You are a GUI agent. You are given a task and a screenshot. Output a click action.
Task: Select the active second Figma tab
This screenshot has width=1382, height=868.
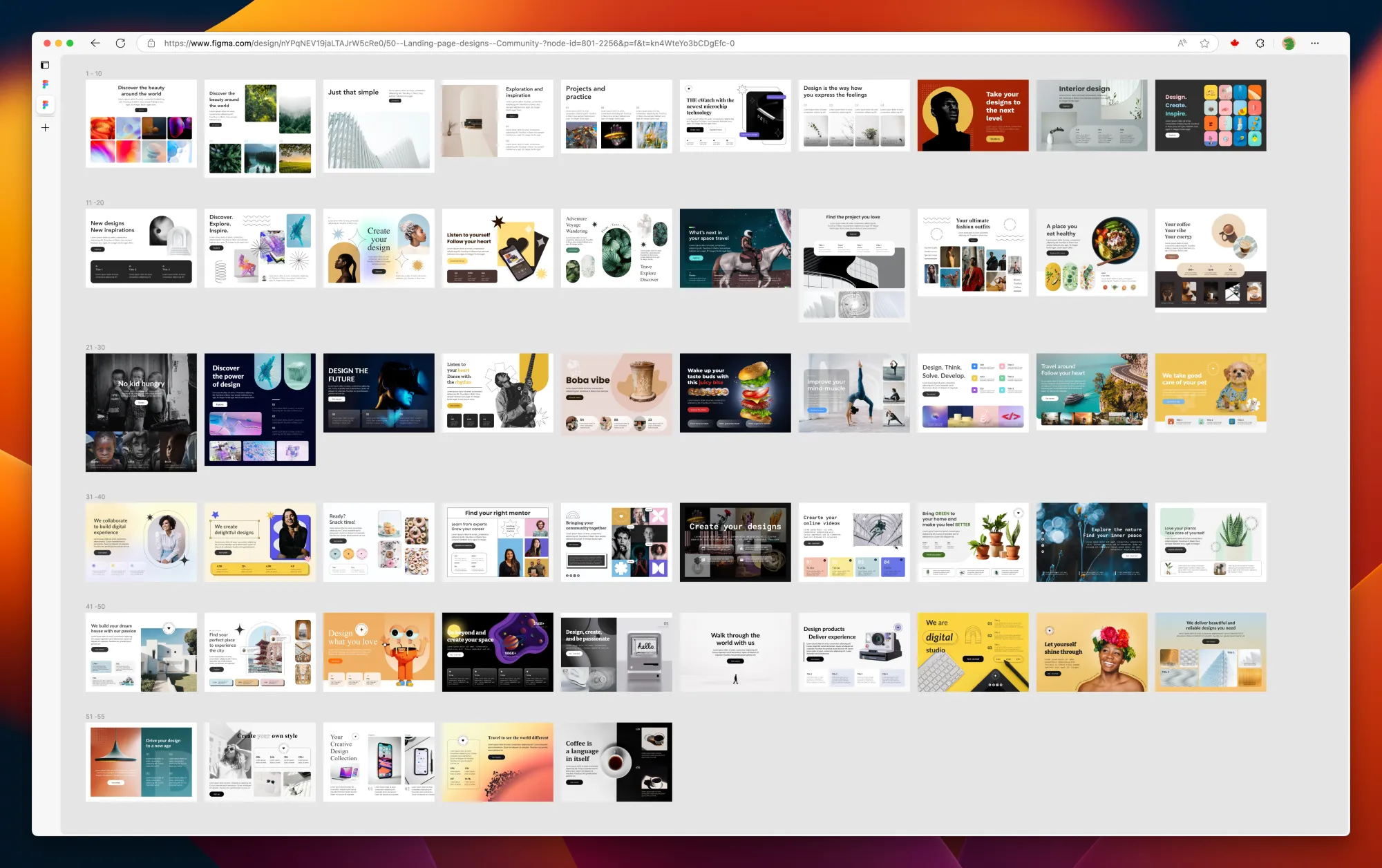45,105
